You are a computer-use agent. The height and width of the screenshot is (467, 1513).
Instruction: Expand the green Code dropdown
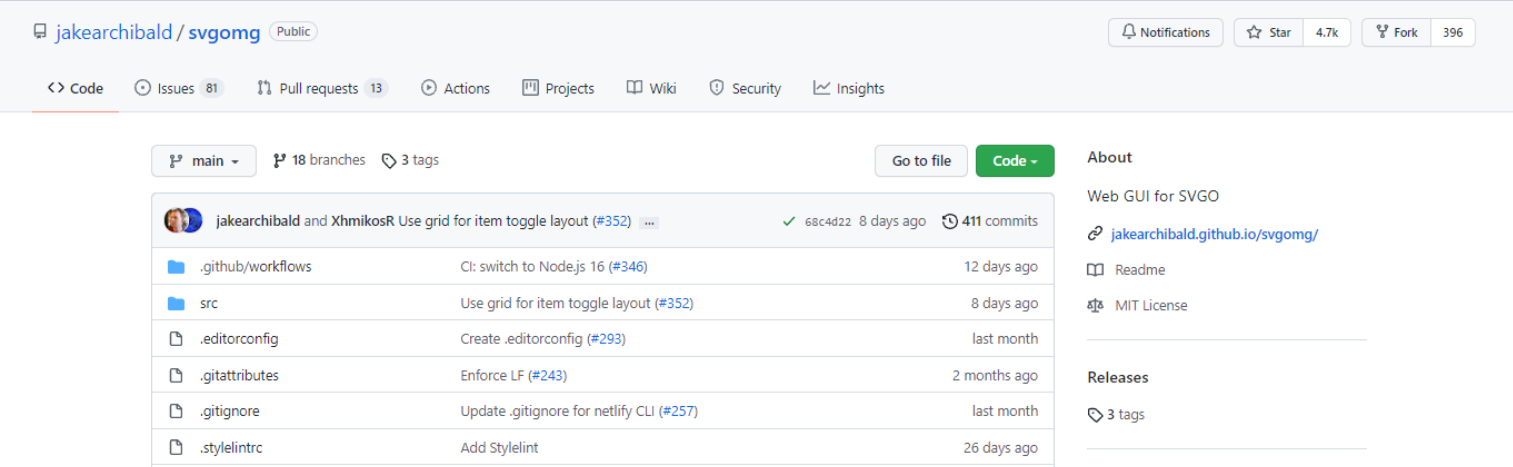coord(1015,161)
